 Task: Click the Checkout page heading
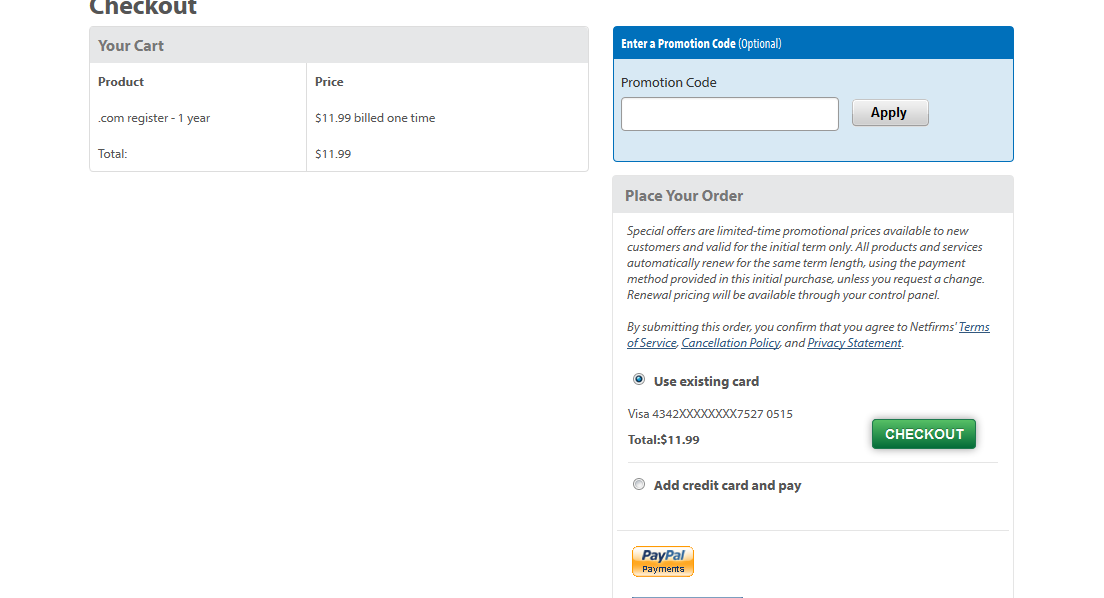point(143,8)
